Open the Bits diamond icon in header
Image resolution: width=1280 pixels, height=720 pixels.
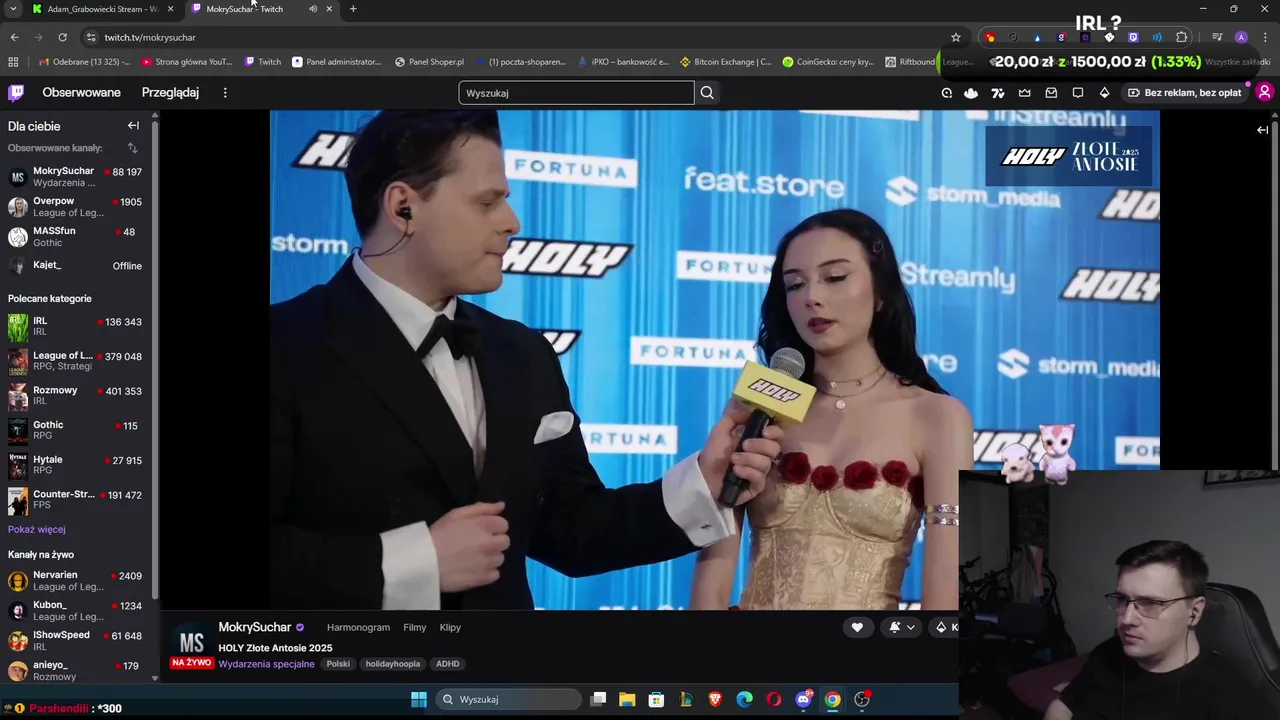tap(1104, 93)
